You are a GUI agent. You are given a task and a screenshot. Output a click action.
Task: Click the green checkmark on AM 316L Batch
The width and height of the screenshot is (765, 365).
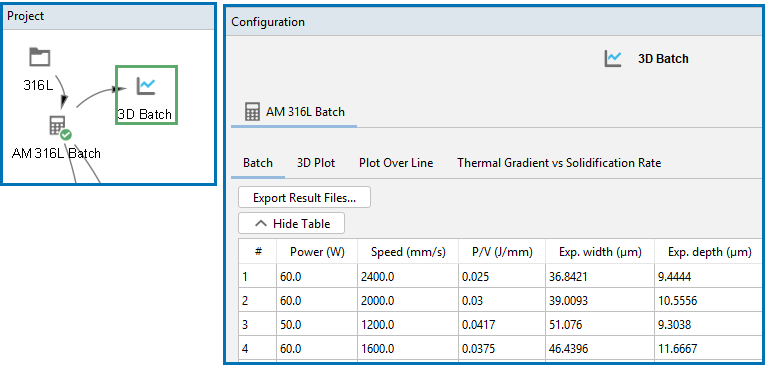pyautogui.click(x=66, y=134)
